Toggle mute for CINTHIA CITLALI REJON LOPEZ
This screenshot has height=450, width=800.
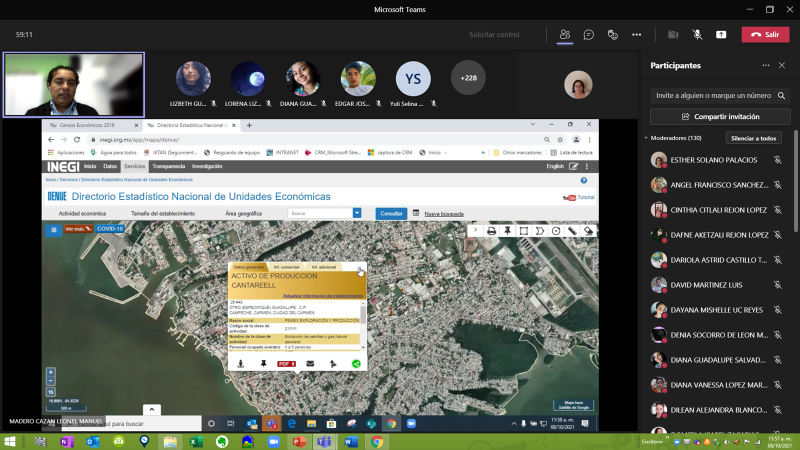(778, 210)
